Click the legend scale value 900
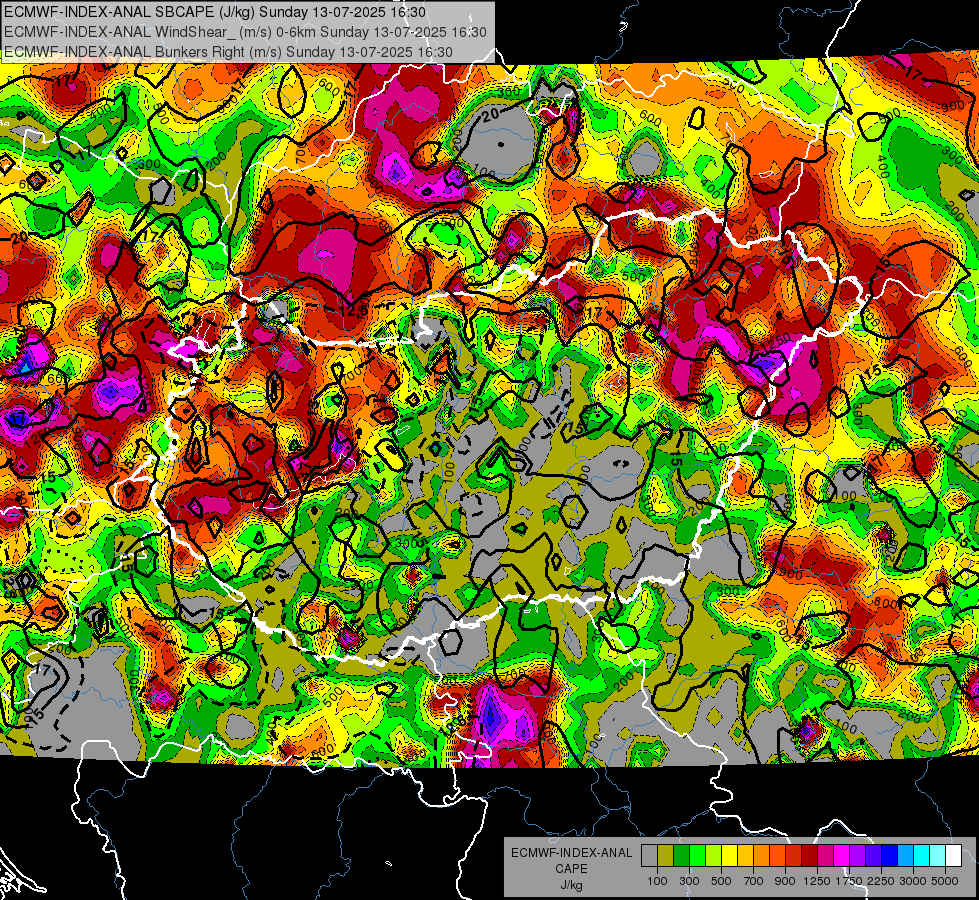Image resolution: width=979 pixels, height=900 pixels. click(x=785, y=881)
